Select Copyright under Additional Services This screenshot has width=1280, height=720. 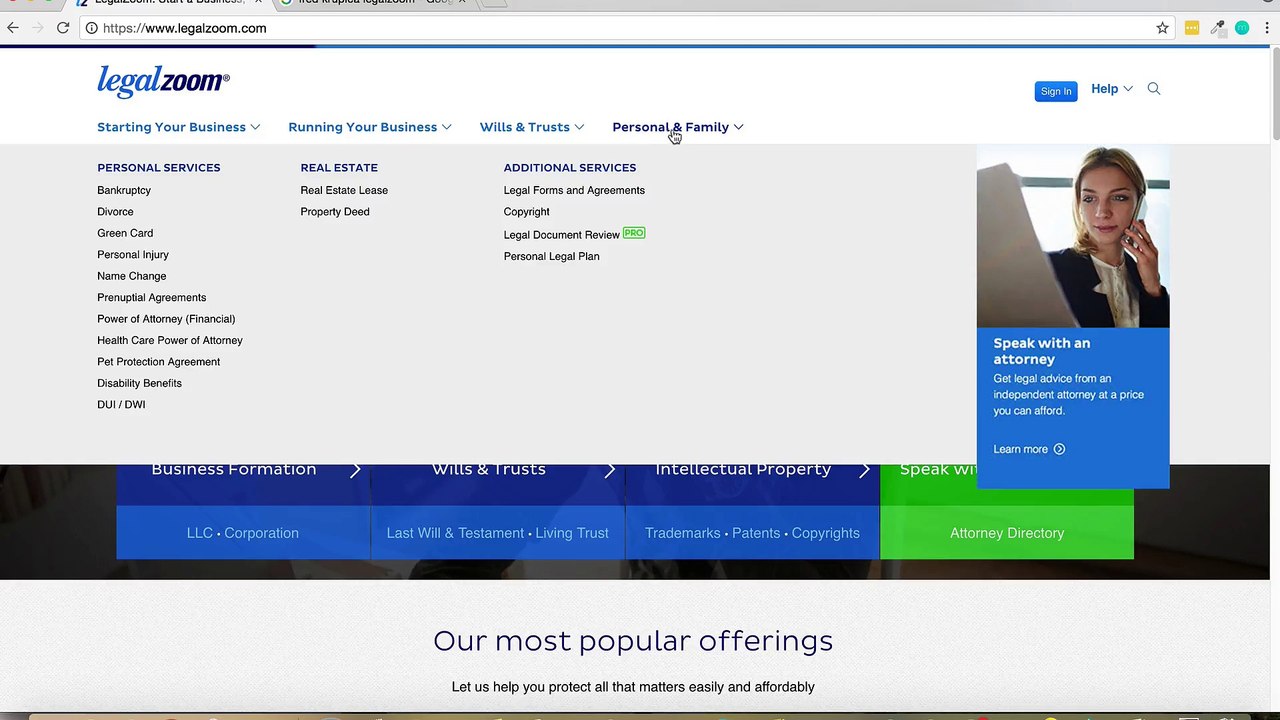pyautogui.click(x=527, y=212)
